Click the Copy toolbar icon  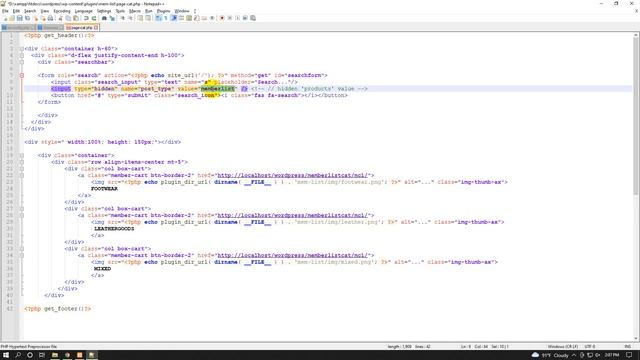pos(68,18)
